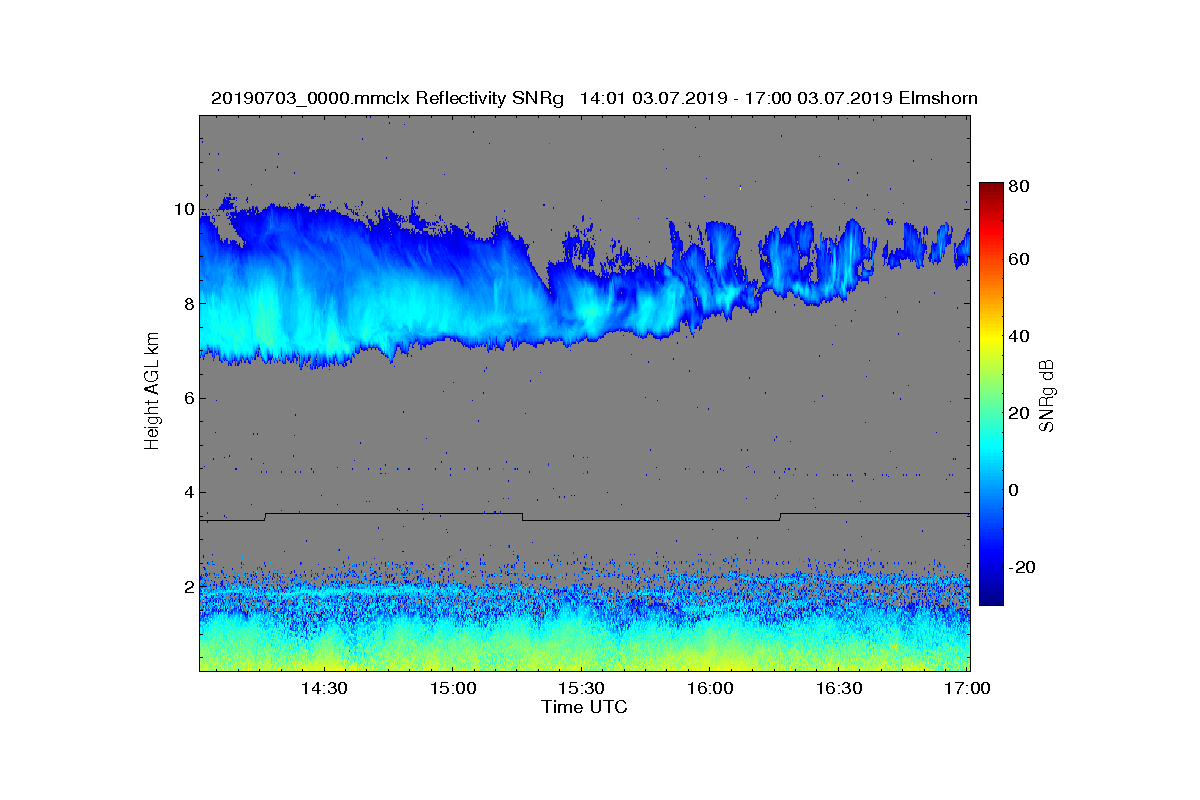1200x800 pixels.
Task: Click the 15:30 time tick label
Action: pyautogui.click(x=581, y=689)
